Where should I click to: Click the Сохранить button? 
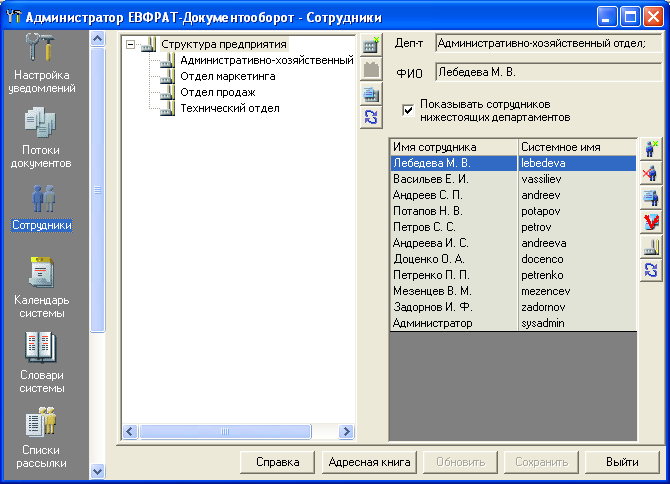tap(541, 462)
